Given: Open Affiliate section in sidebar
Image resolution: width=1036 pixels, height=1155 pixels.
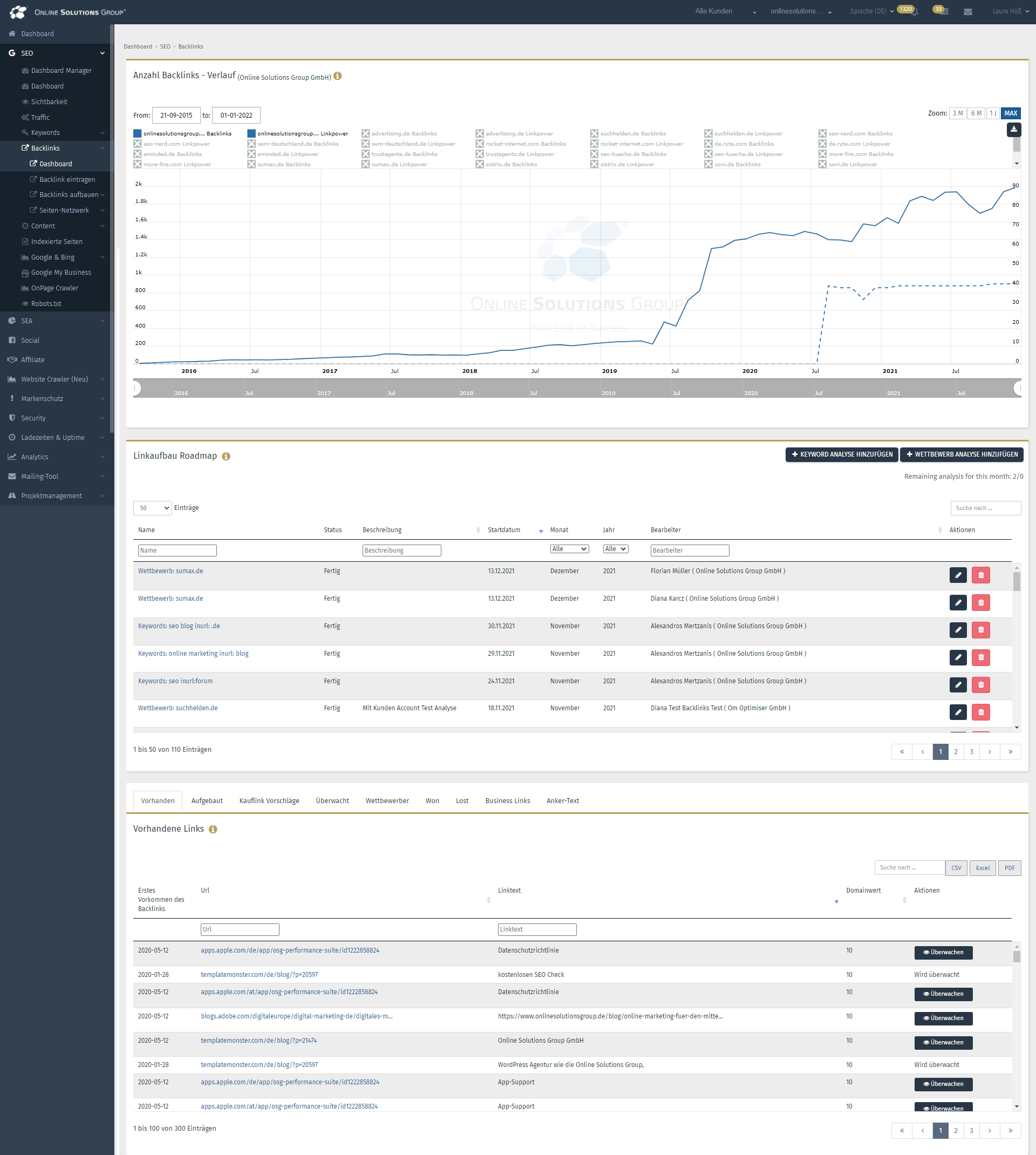Looking at the screenshot, I should 32,360.
